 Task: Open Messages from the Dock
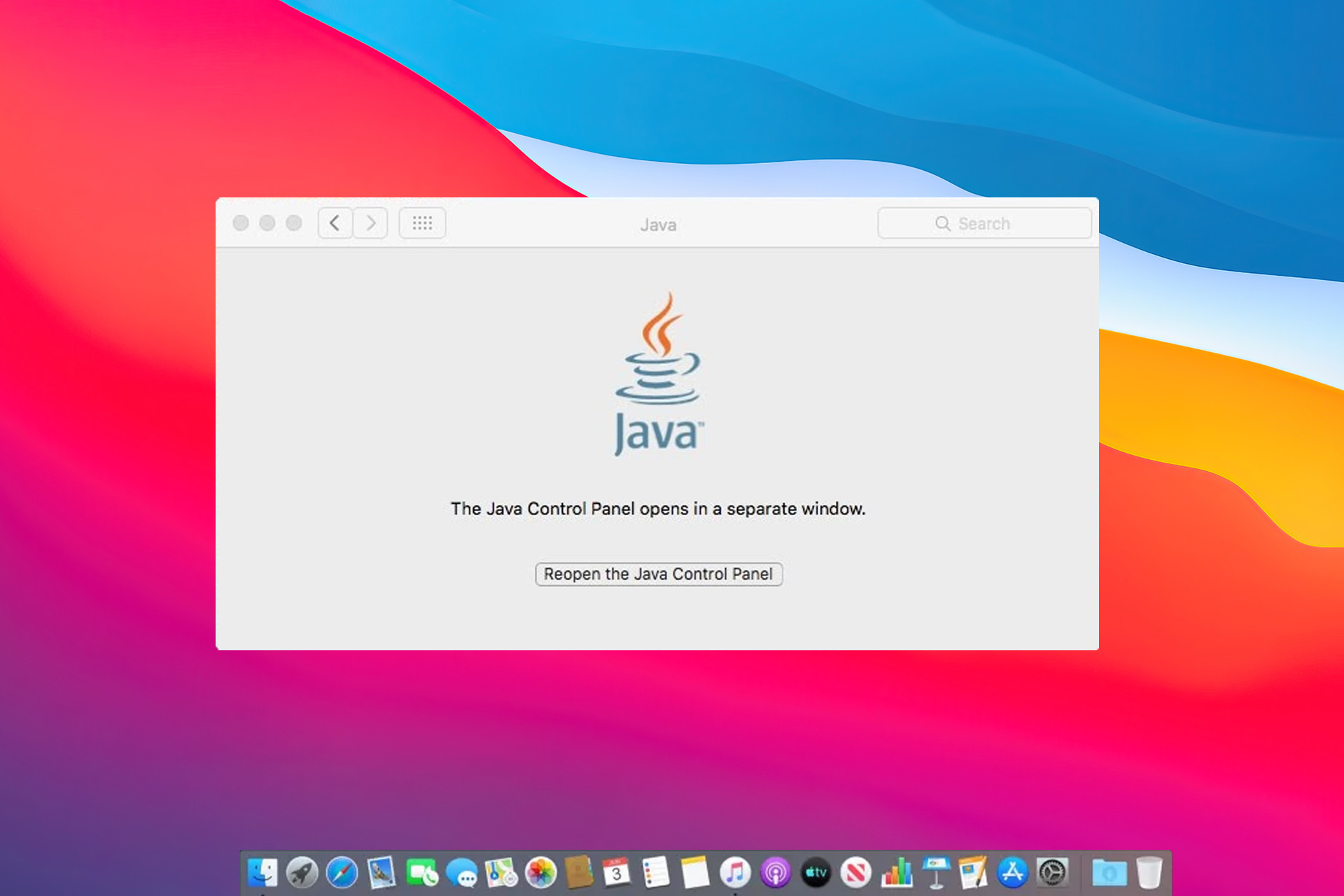463,874
